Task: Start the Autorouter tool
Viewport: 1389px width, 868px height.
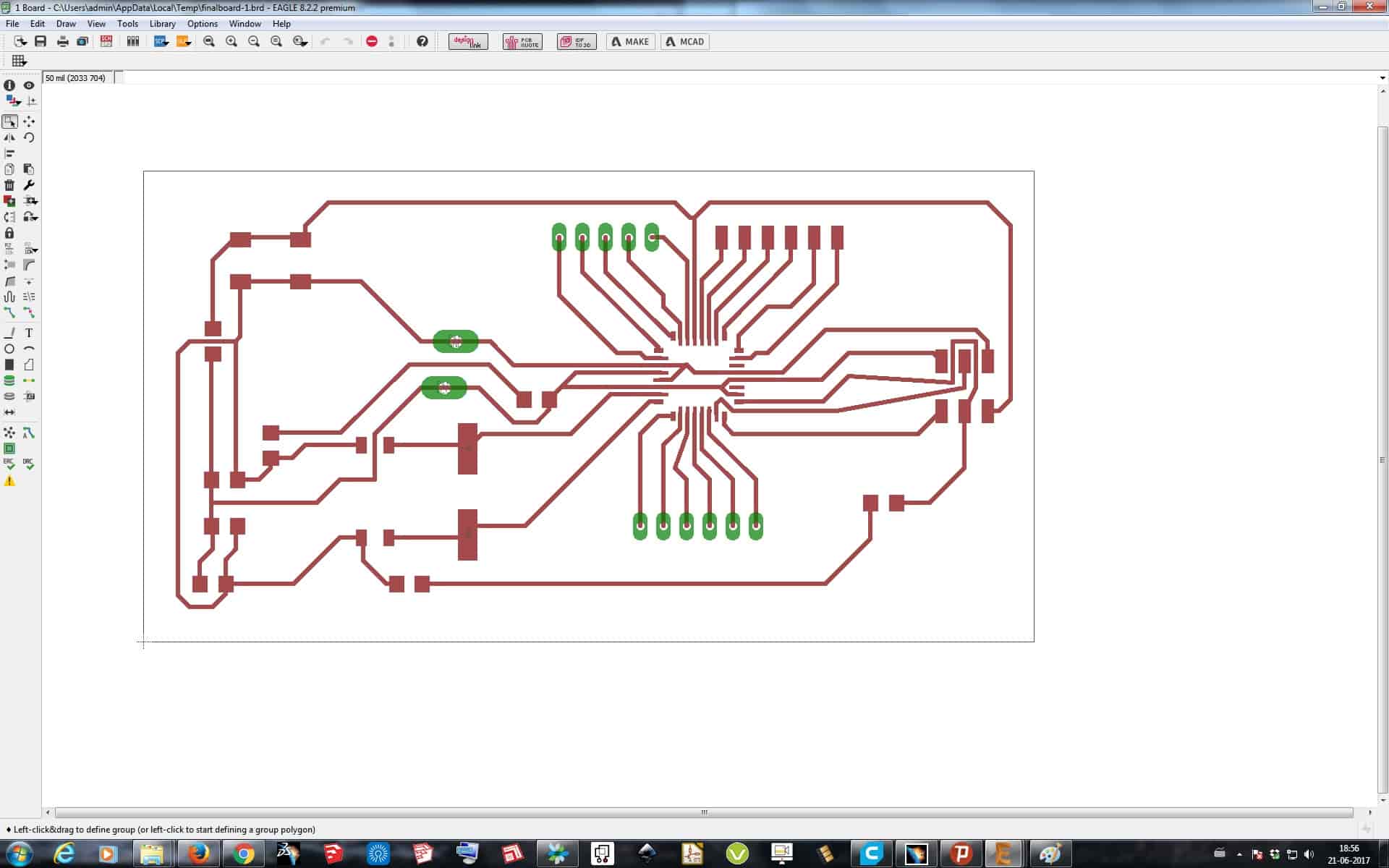Action: click(29, 433)
